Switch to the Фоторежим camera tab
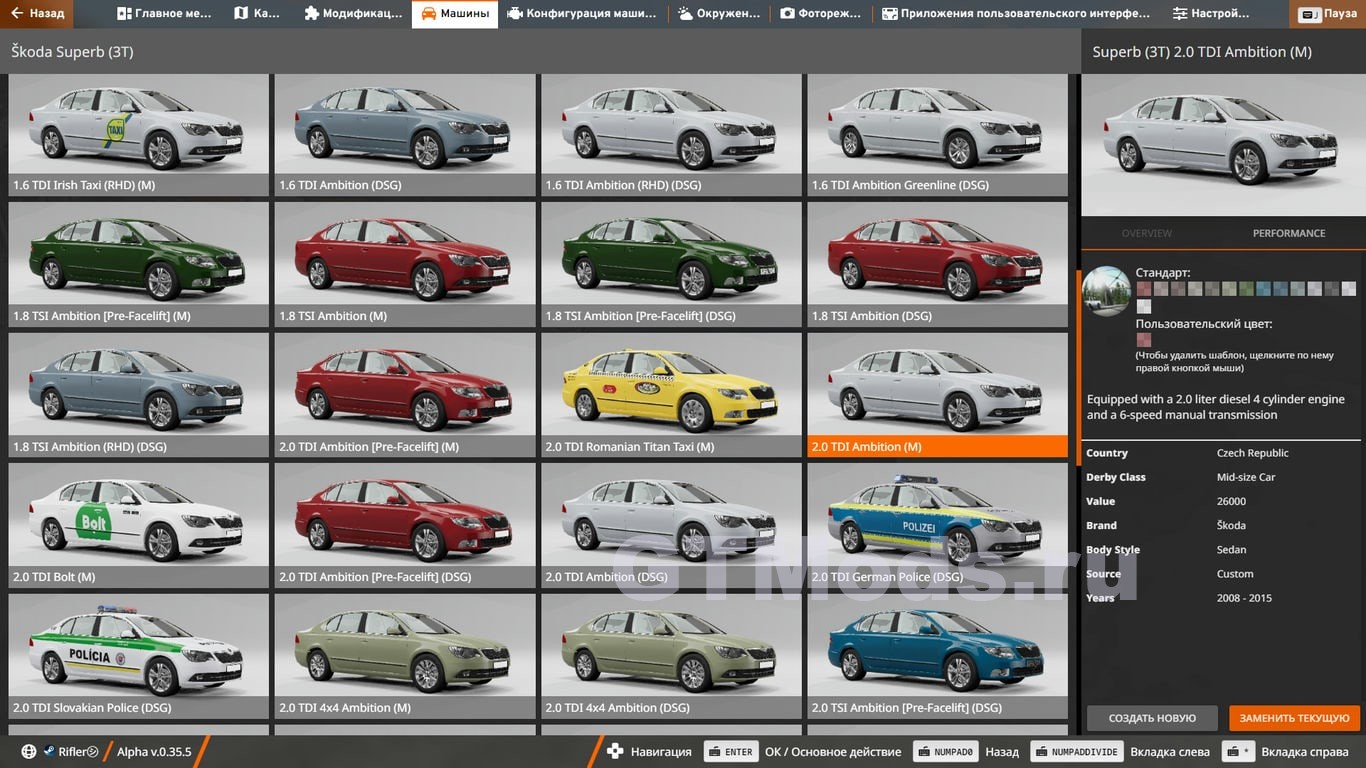 coord(821,14)
